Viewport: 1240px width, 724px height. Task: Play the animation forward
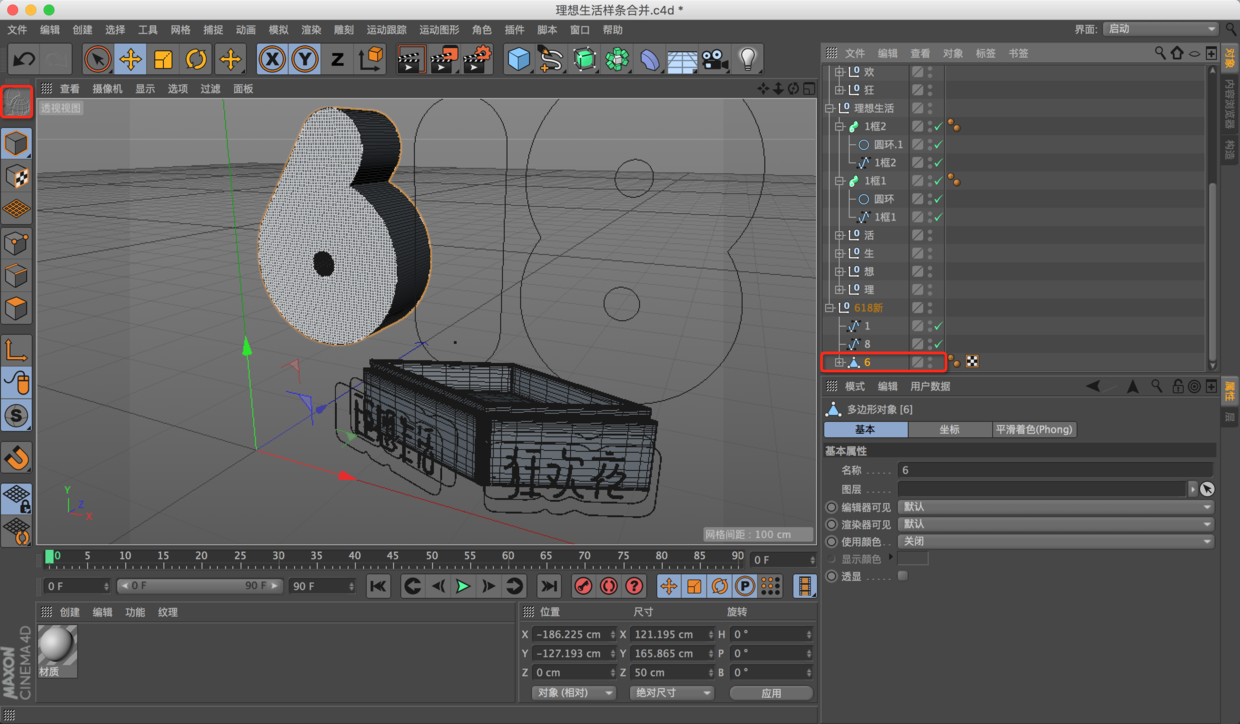point(463,586)
